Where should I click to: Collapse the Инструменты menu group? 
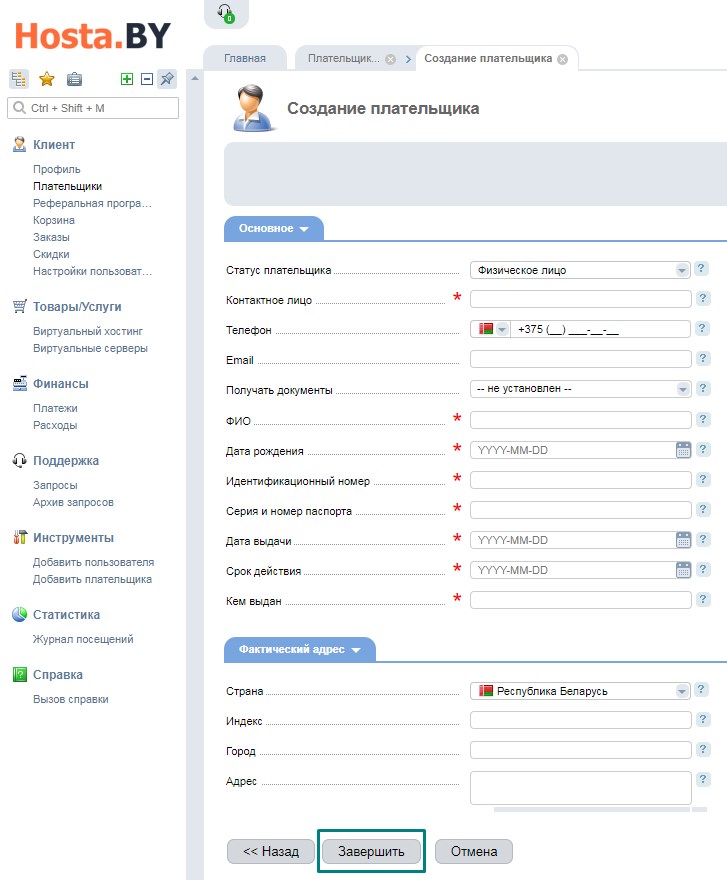point(73,538)
